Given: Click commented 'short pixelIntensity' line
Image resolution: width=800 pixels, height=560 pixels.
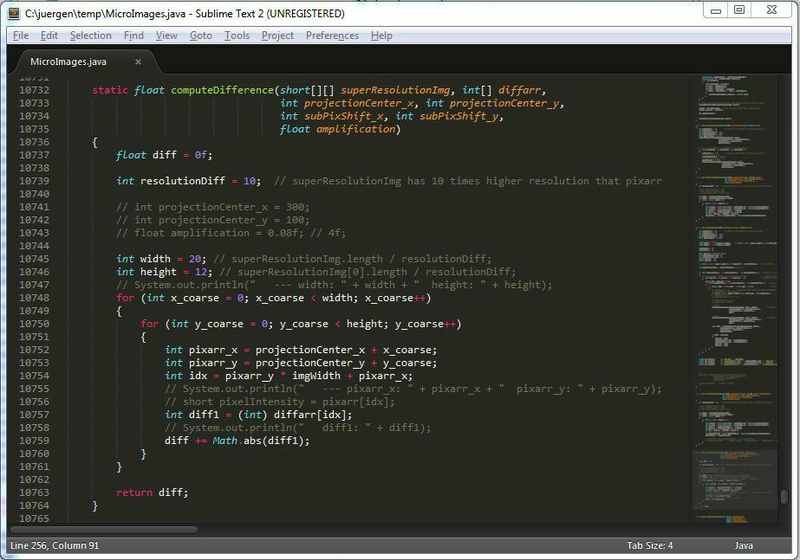Looking at the screenshot, I should [280, 402].
